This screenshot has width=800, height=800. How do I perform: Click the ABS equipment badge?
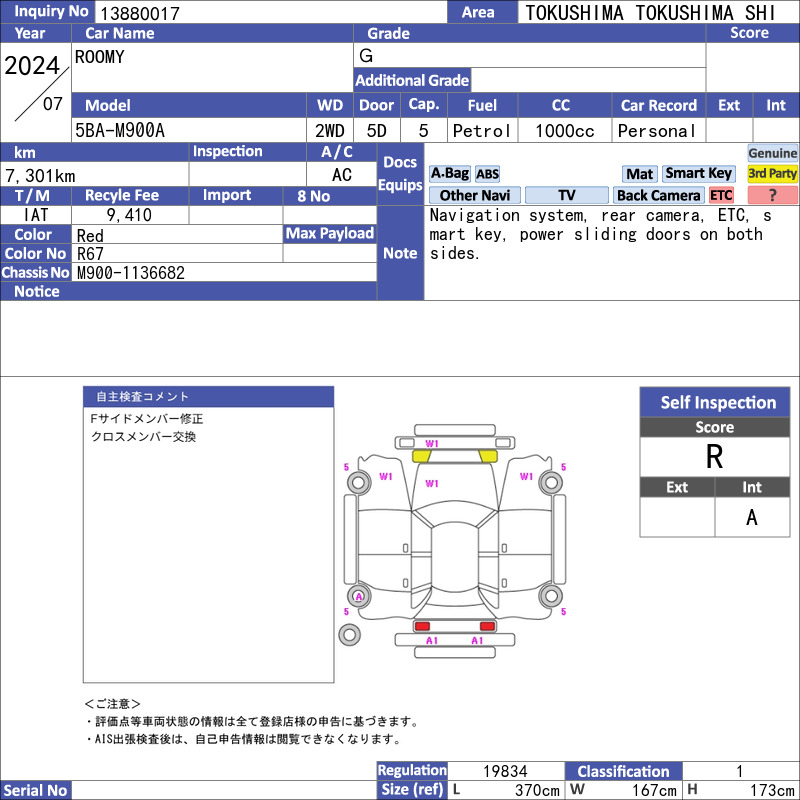click(x=487, y=174)
